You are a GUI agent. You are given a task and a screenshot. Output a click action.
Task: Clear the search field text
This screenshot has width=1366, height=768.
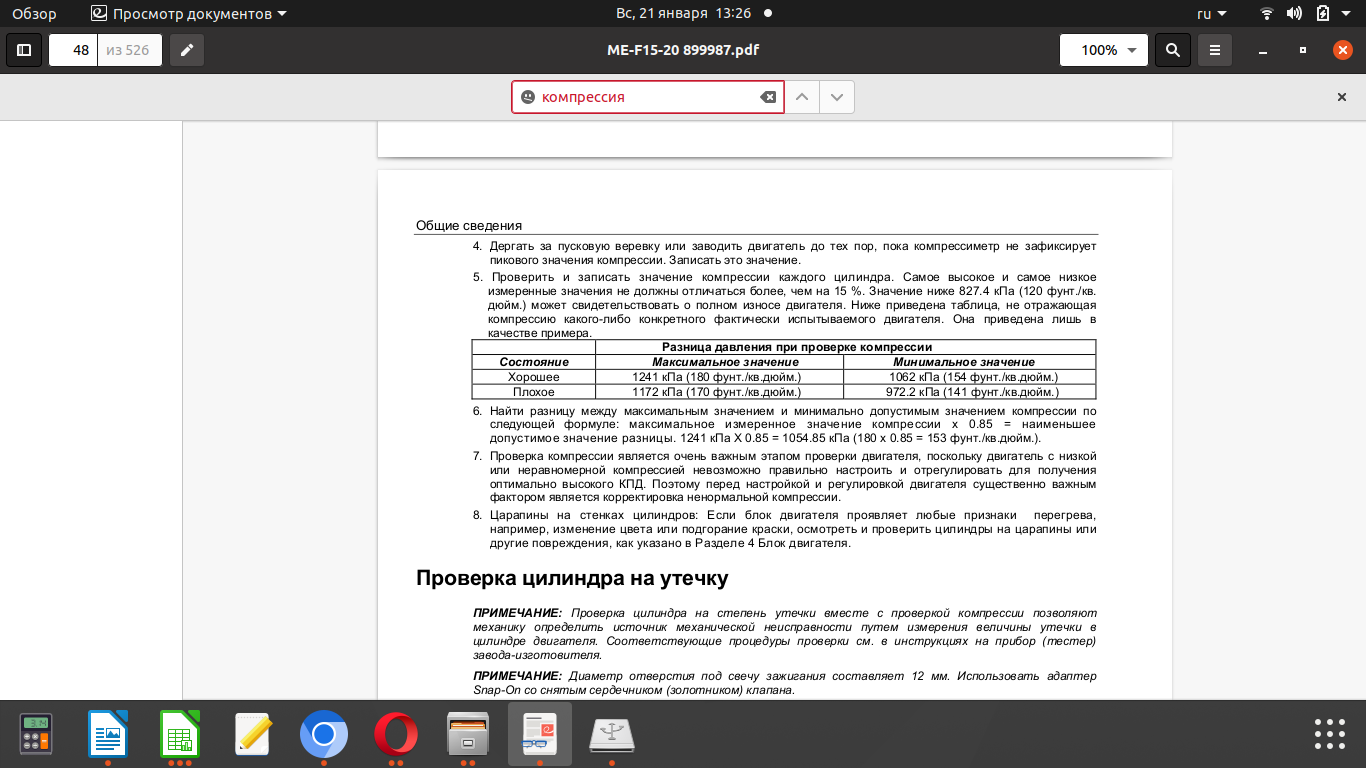click(x=767, y=97)
